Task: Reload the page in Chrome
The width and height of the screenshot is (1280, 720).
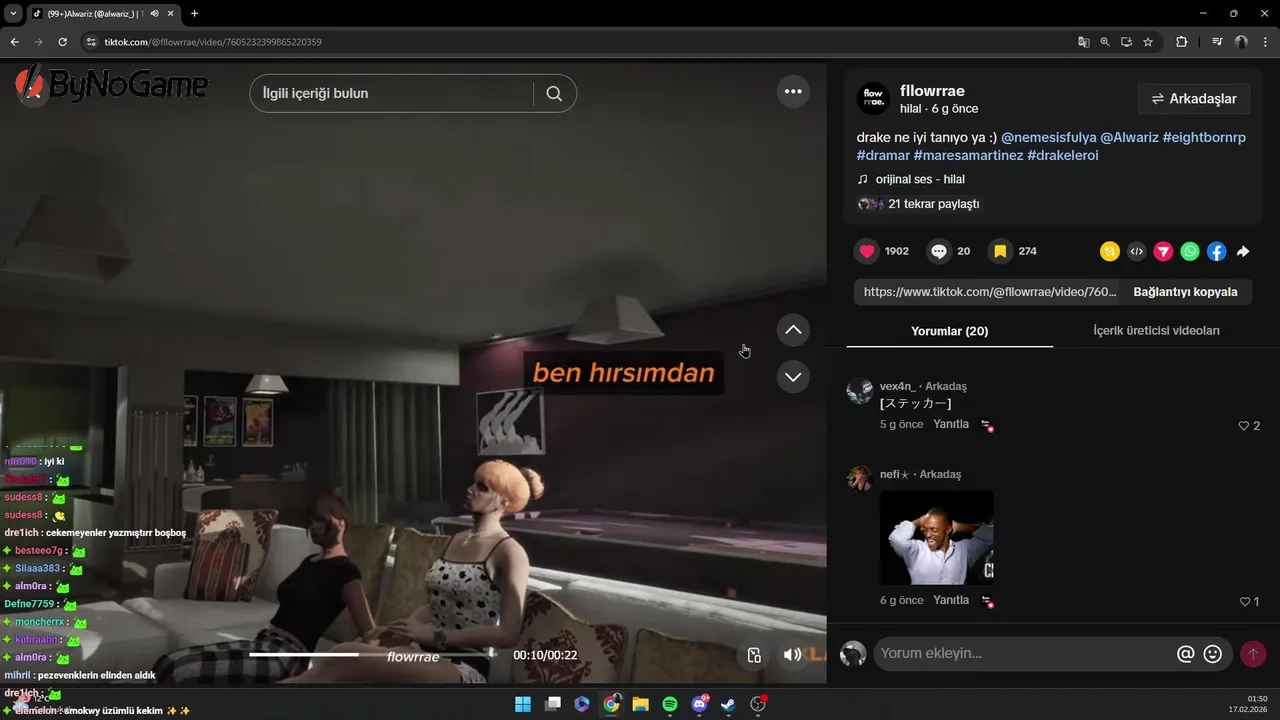Action: coord(62,42)
